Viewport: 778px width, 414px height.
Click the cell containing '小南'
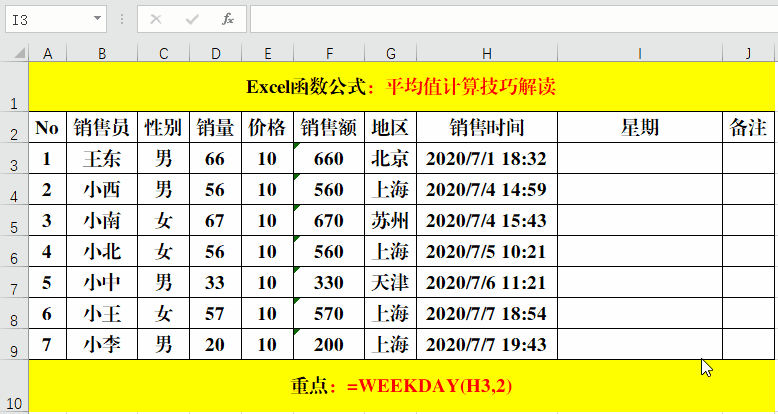(102, 220)
